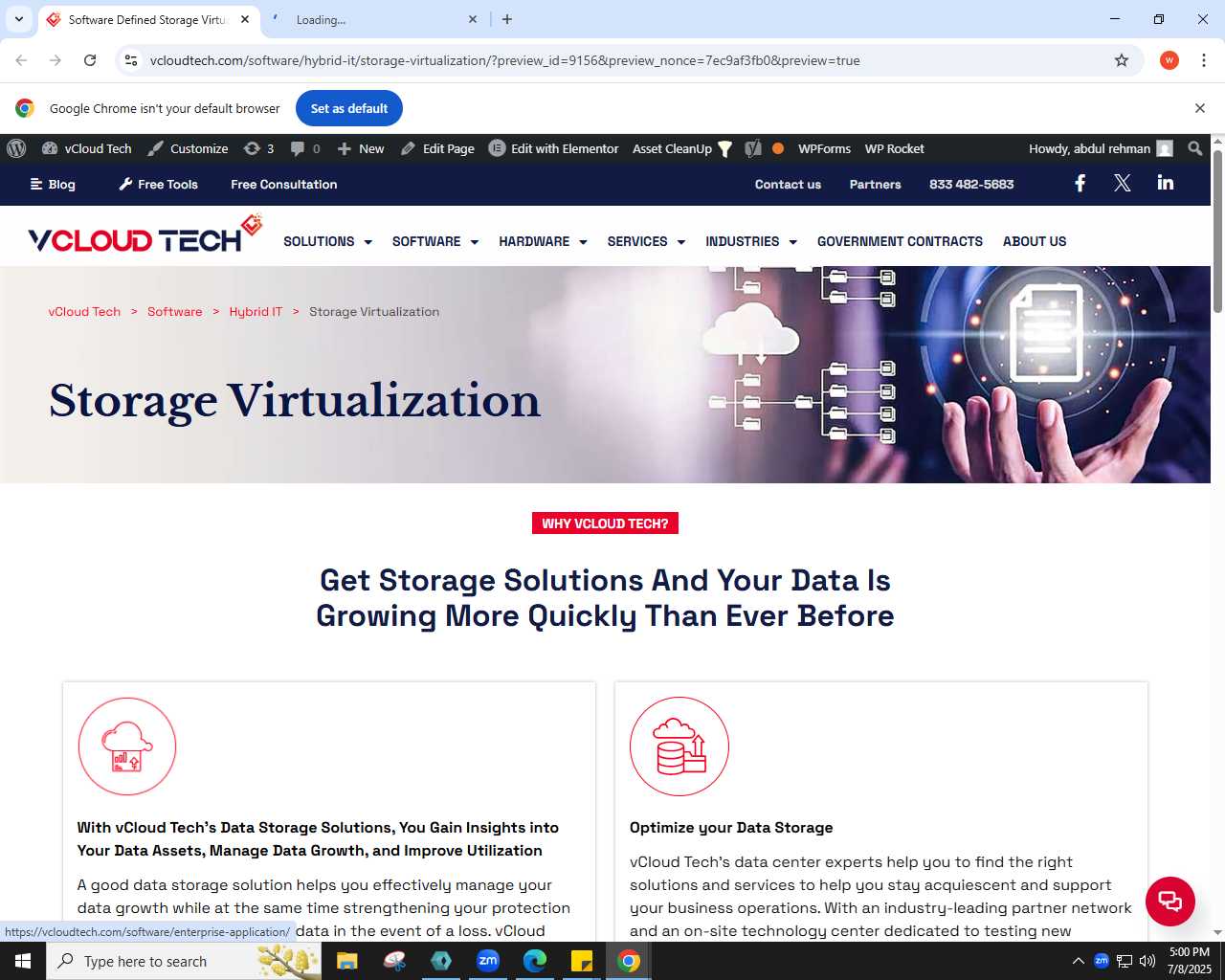This screenshot has width=1225, height=980.
Task: Bookmark this page with the star icon
Action: coord(1122,60)
